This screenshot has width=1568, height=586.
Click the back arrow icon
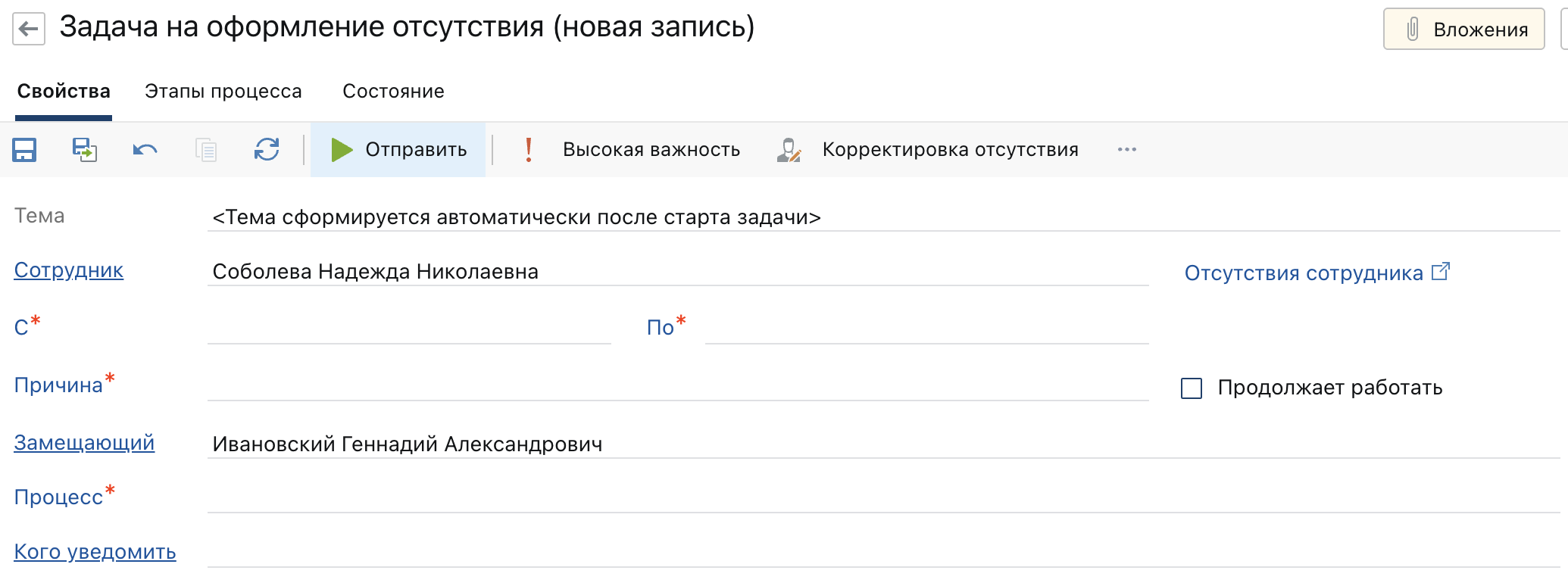click(x=29, y=30)
